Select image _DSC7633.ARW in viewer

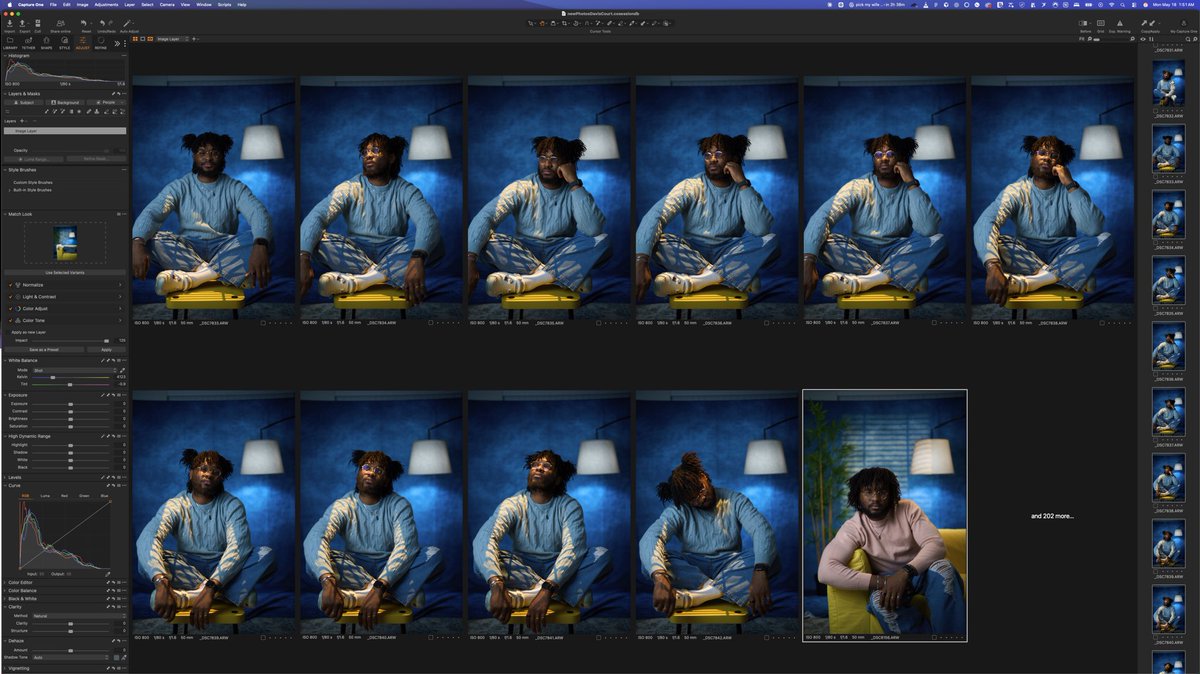tap(213, 197)
